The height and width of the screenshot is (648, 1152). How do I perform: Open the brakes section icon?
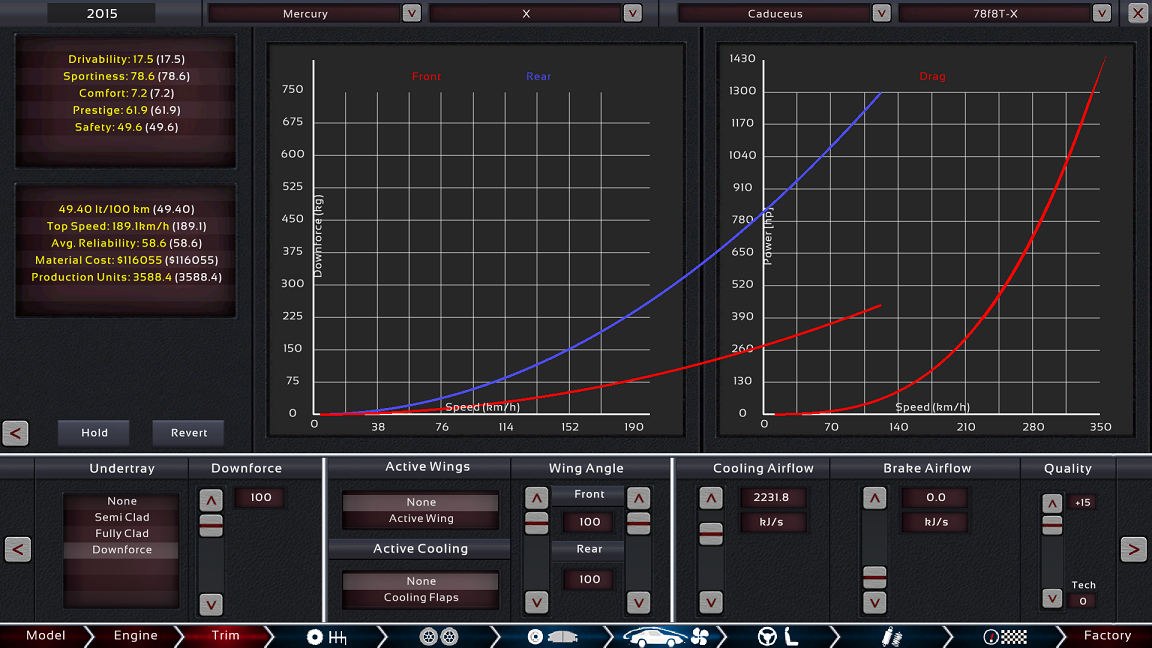pyautogui.click(x=552, y=636)
